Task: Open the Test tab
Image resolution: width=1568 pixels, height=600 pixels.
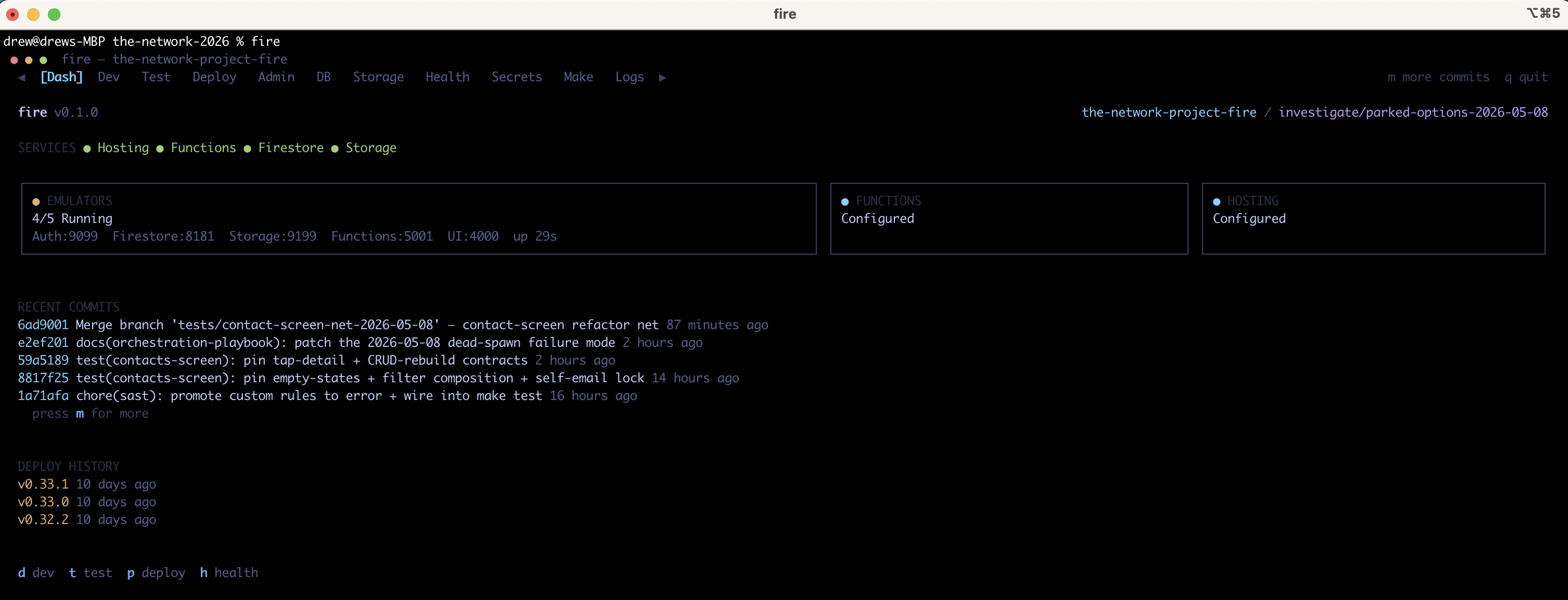Action: 156,77
